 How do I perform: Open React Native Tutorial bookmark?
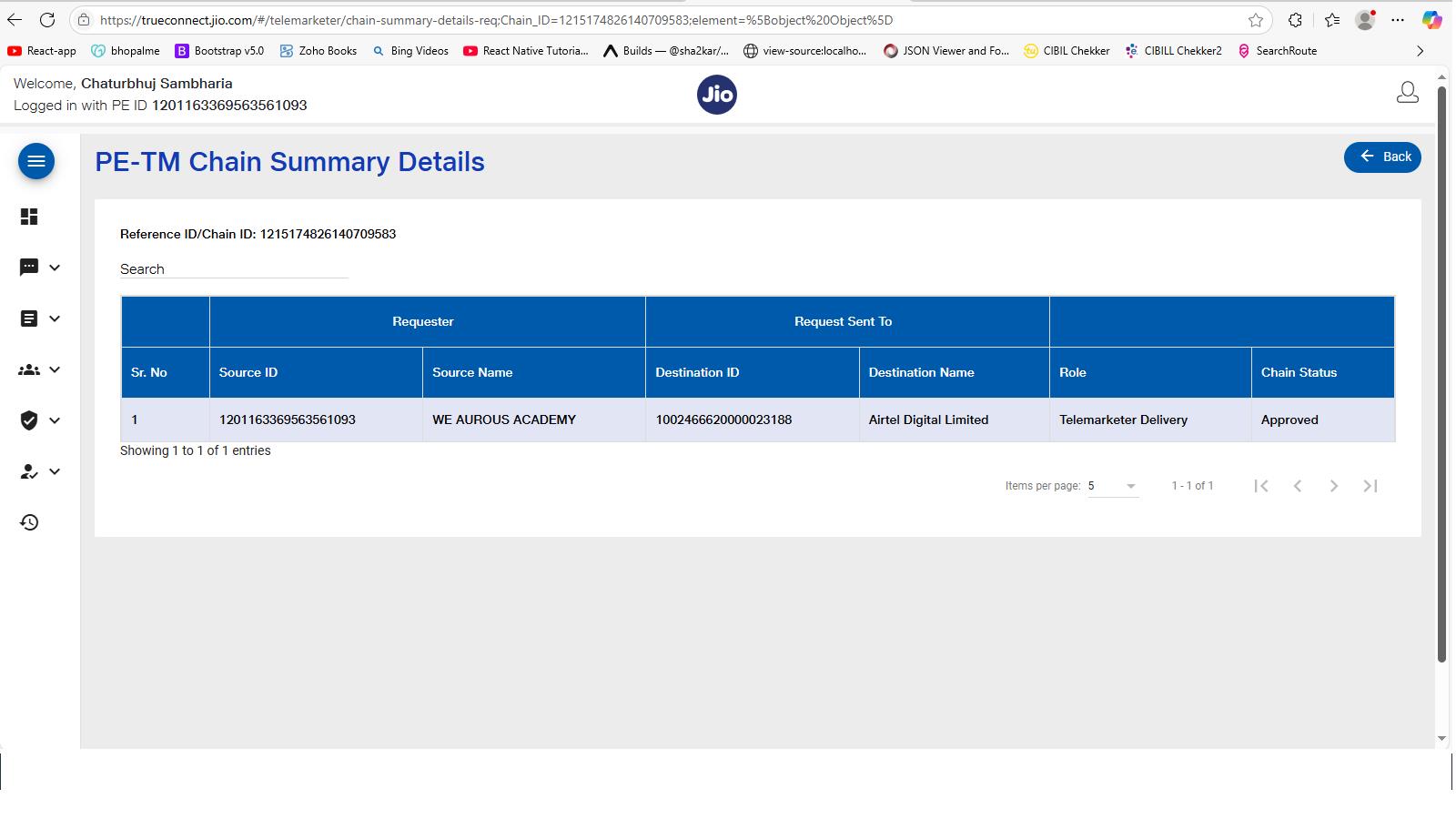tap(526, 51)
